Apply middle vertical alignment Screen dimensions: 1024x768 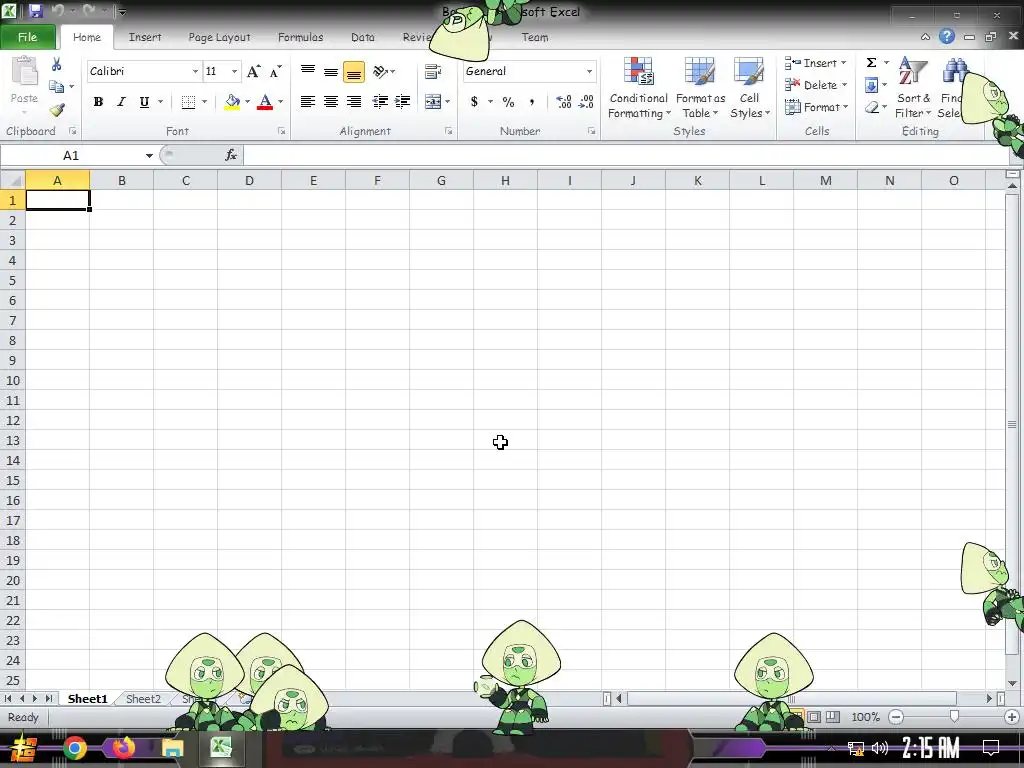[x=330, y=71]
